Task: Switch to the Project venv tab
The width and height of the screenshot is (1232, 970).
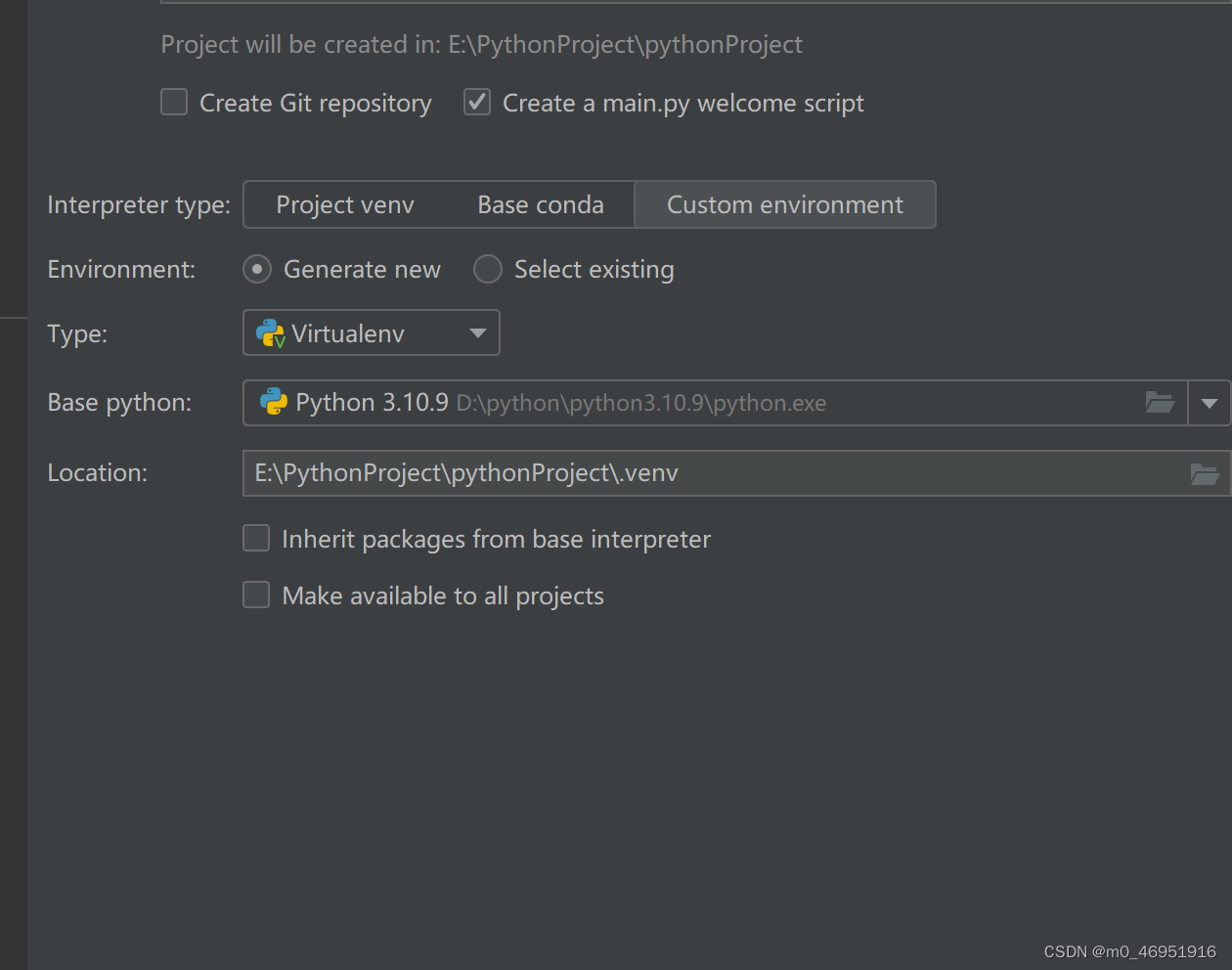Action: [x=345, y=204]
